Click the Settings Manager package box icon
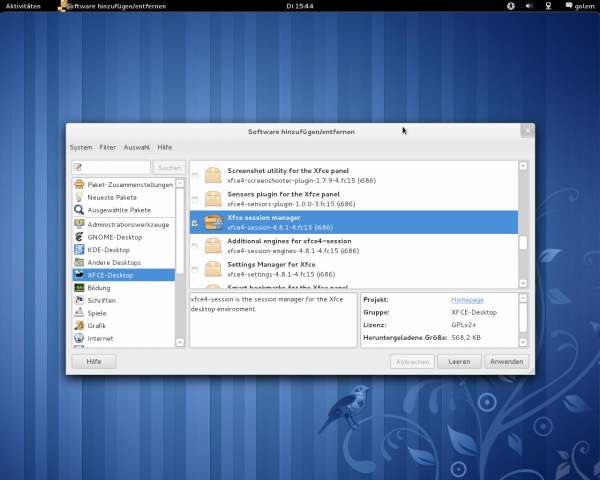 [x=213, y=269]
